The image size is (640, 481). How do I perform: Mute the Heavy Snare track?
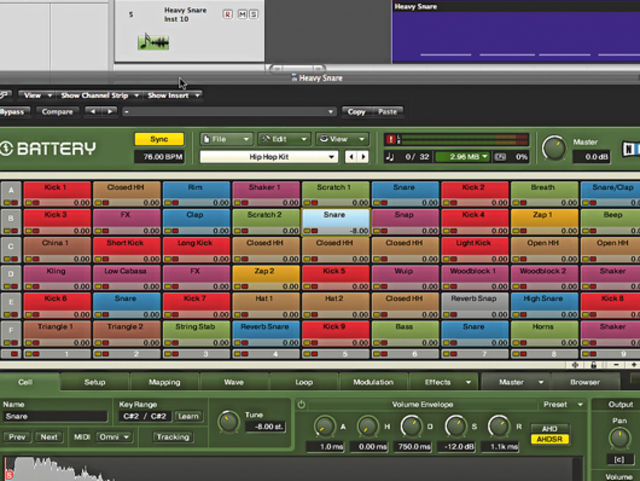(242, 14)
